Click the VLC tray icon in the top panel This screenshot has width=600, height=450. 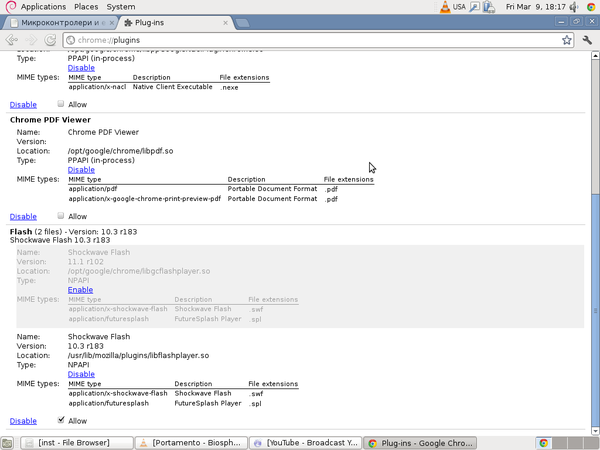pyautogui.click(x=445, y=7)
